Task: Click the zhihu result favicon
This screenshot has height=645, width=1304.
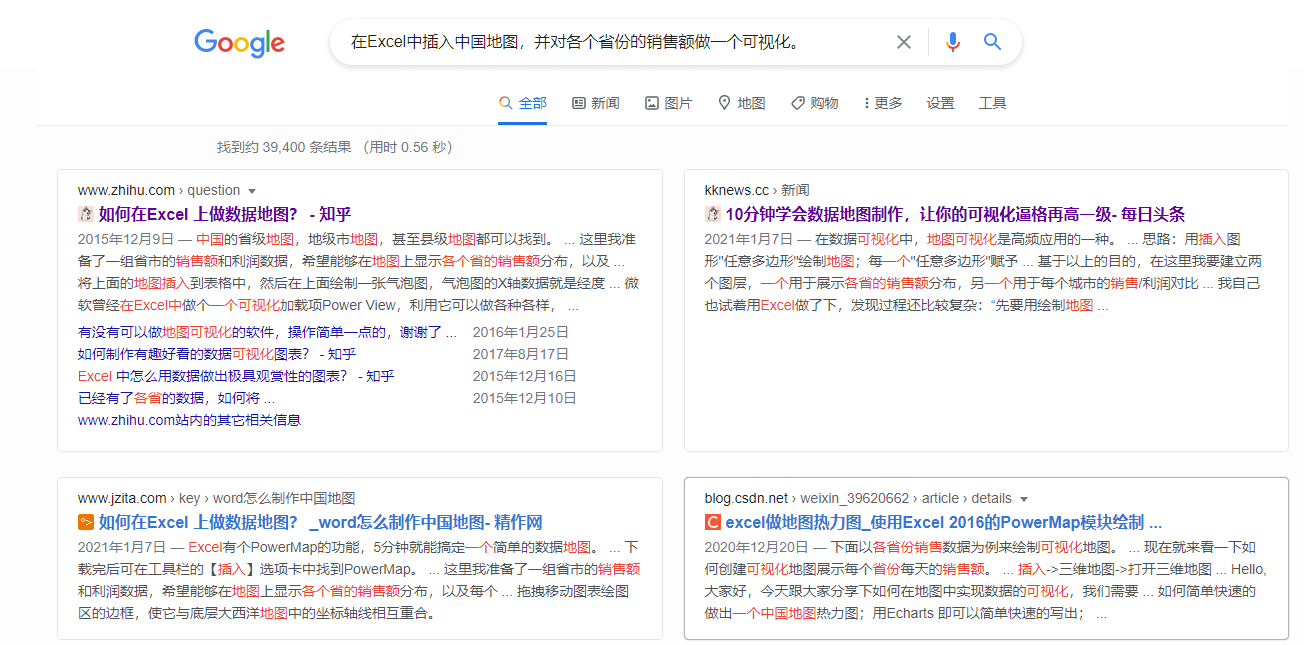Action: [85, 214]
